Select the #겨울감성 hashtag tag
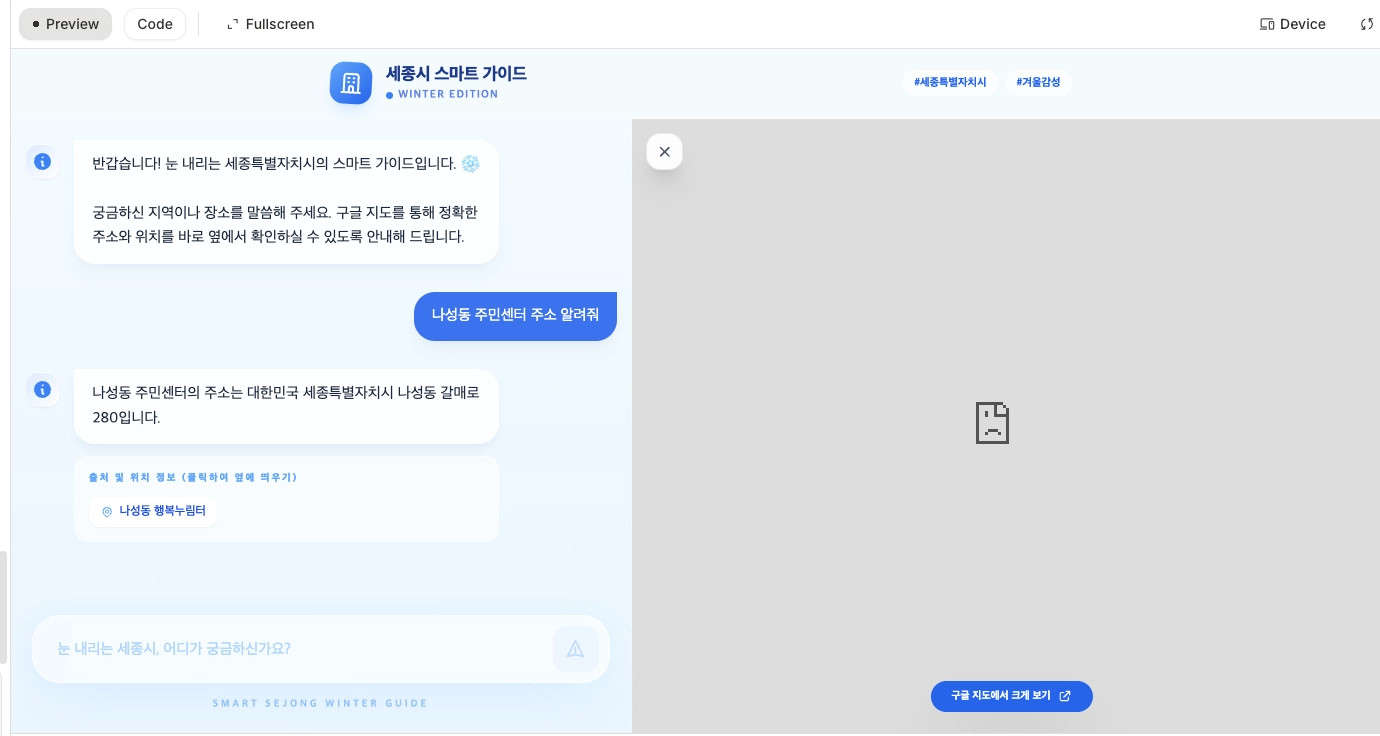 tap(1037, 82)
